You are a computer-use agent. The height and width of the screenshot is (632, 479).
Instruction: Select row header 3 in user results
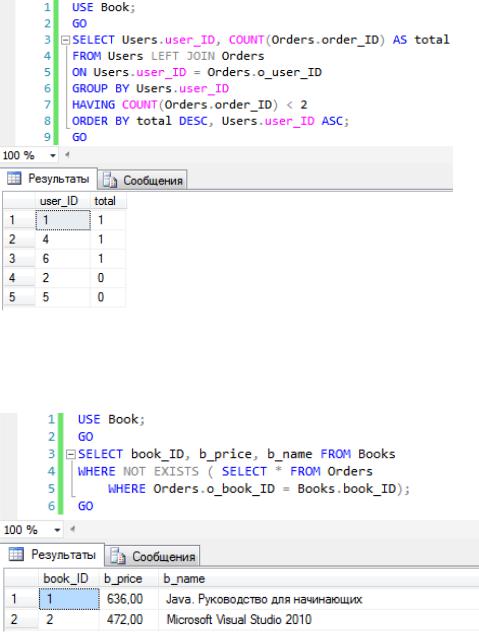point(19,258)
